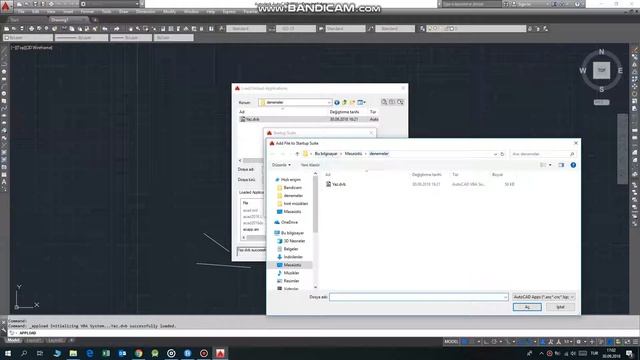
Task: Click the blue back icon in Load/Unload Applications
Action: [x=337, y=102]
